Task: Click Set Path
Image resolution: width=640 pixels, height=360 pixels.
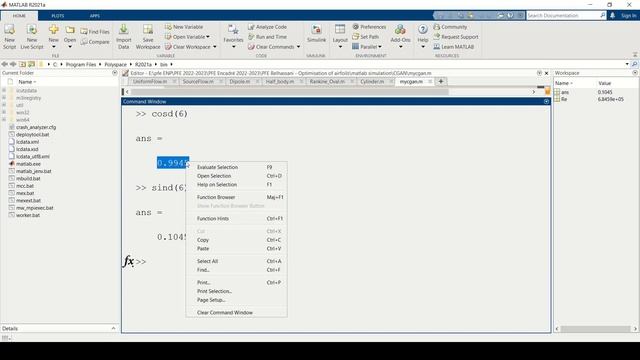Action: [x=365, y=37]
